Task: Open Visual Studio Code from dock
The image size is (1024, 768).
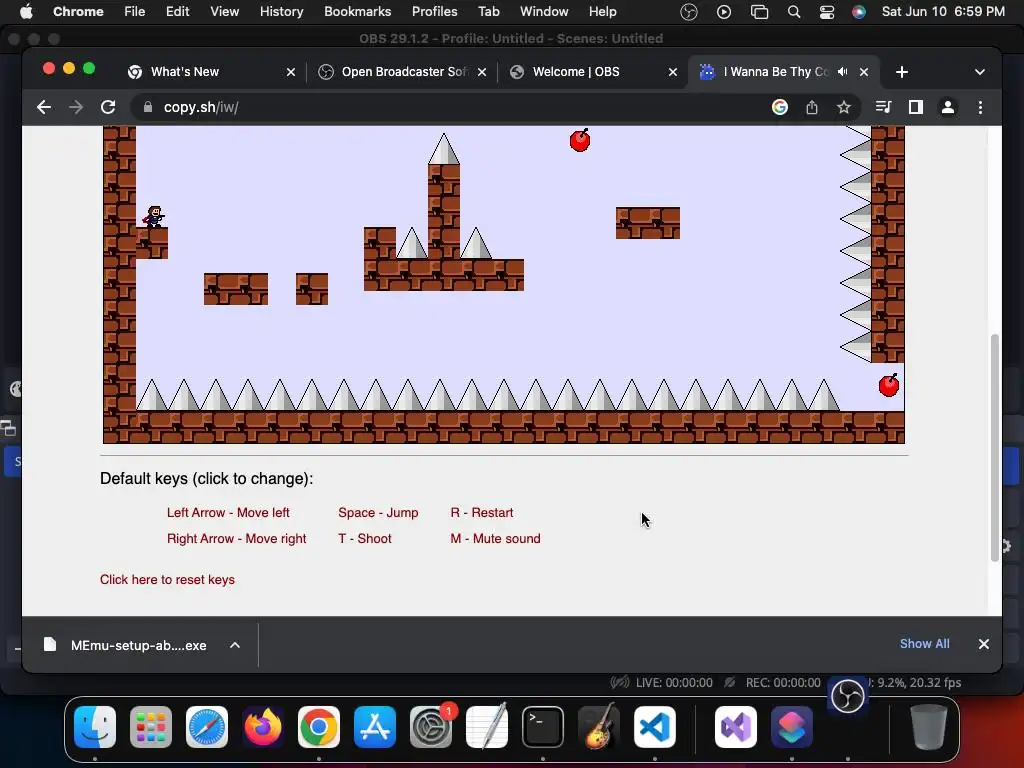Action: (x=655, y=727)
